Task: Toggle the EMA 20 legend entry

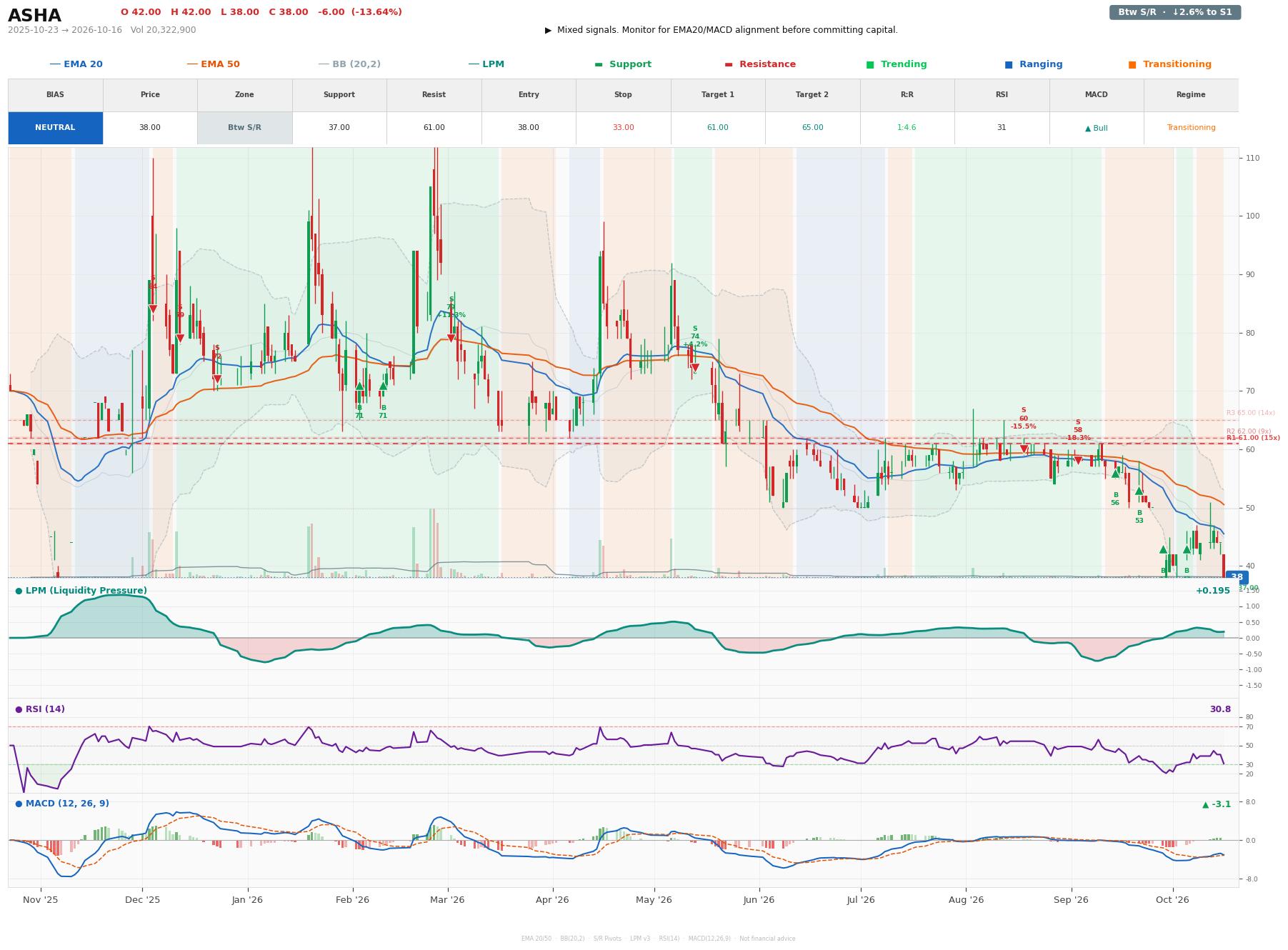Action: click(76, 64)
